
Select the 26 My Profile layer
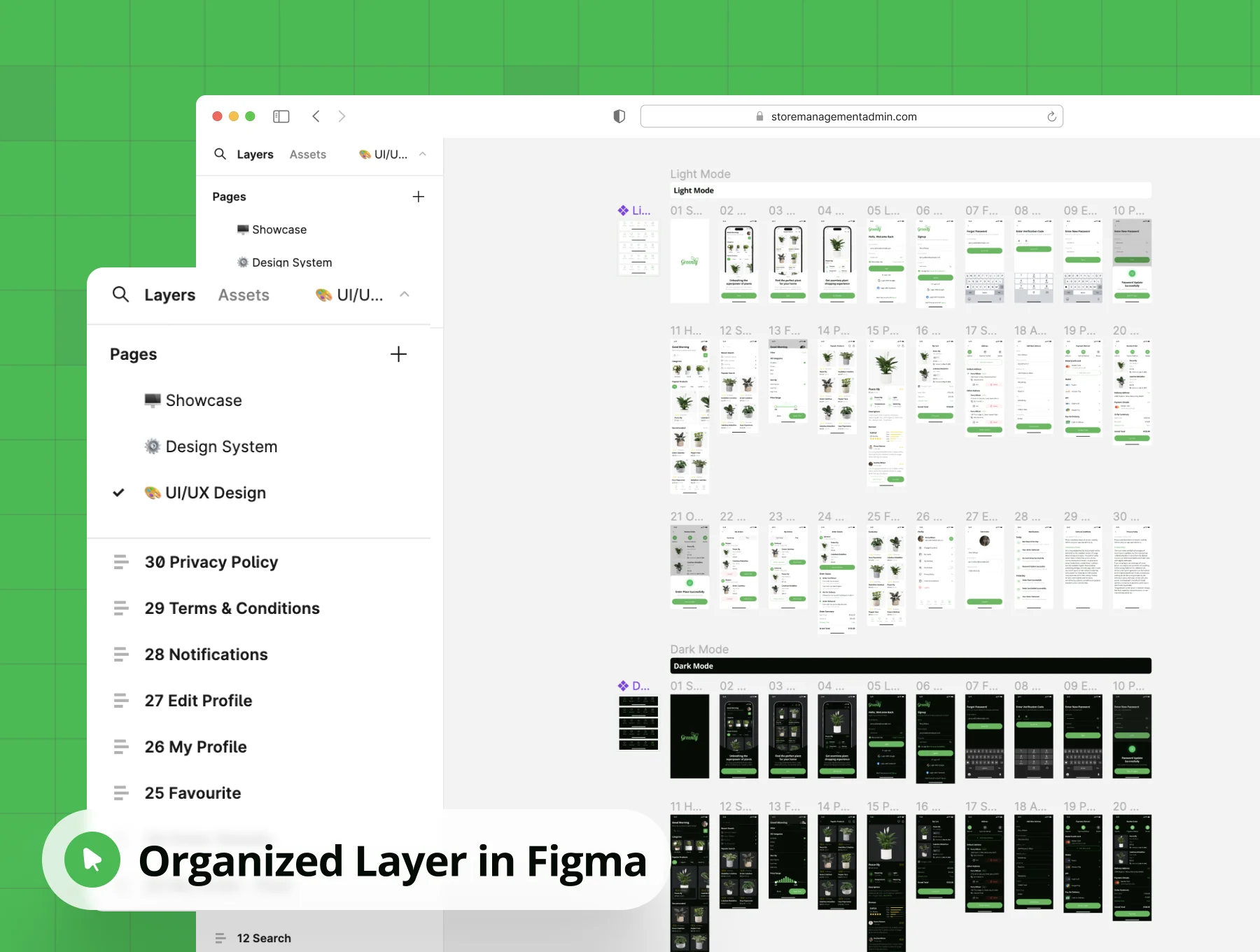pos(196,747)
